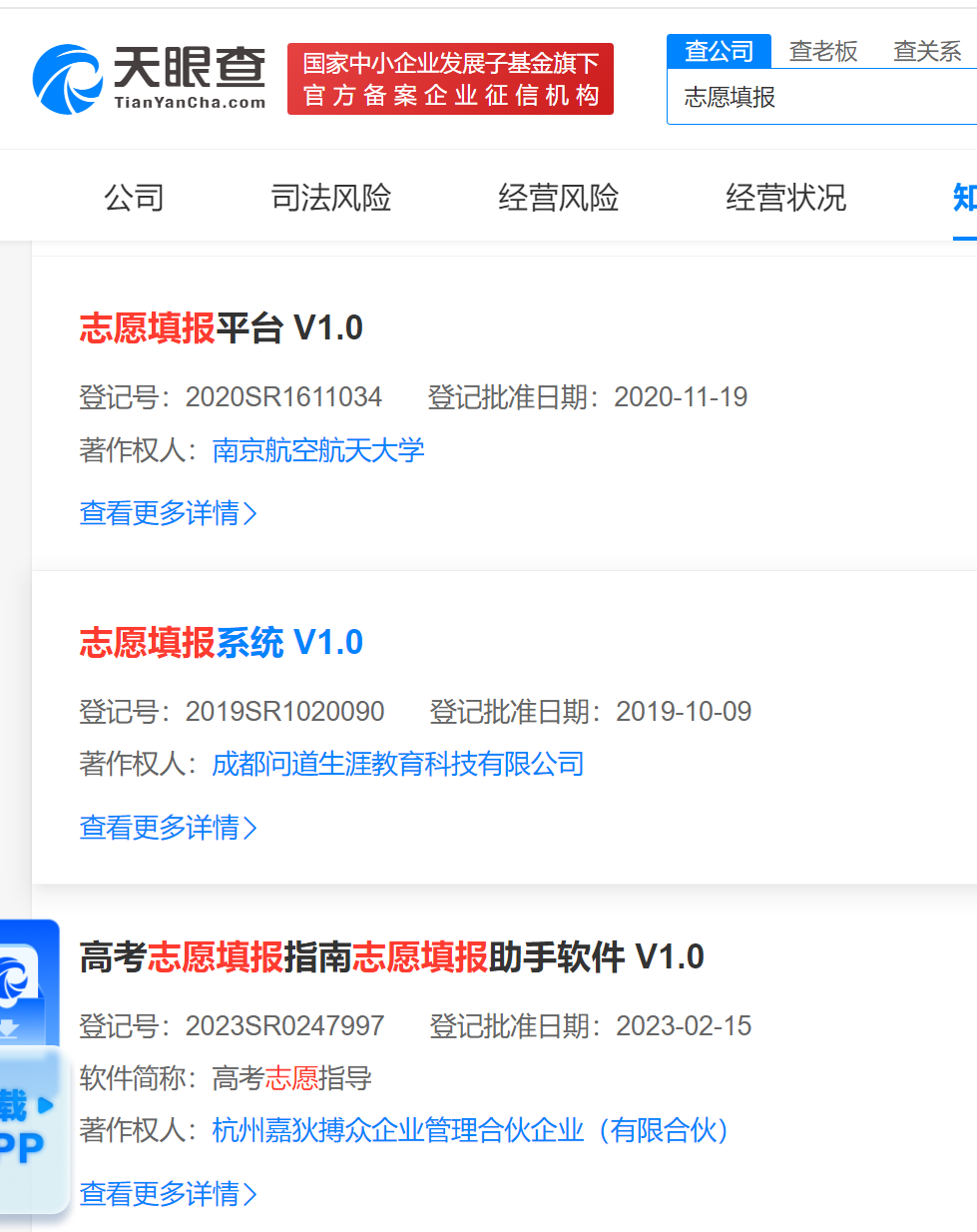The image size is (977, 1232).
Task: Open the 经营状况 tab
Action: 785,197
